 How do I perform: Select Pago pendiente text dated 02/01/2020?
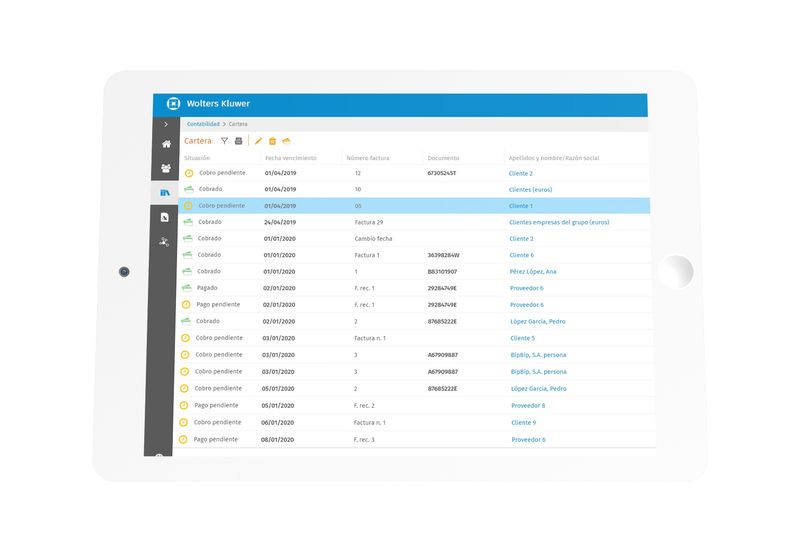[218, 305]
